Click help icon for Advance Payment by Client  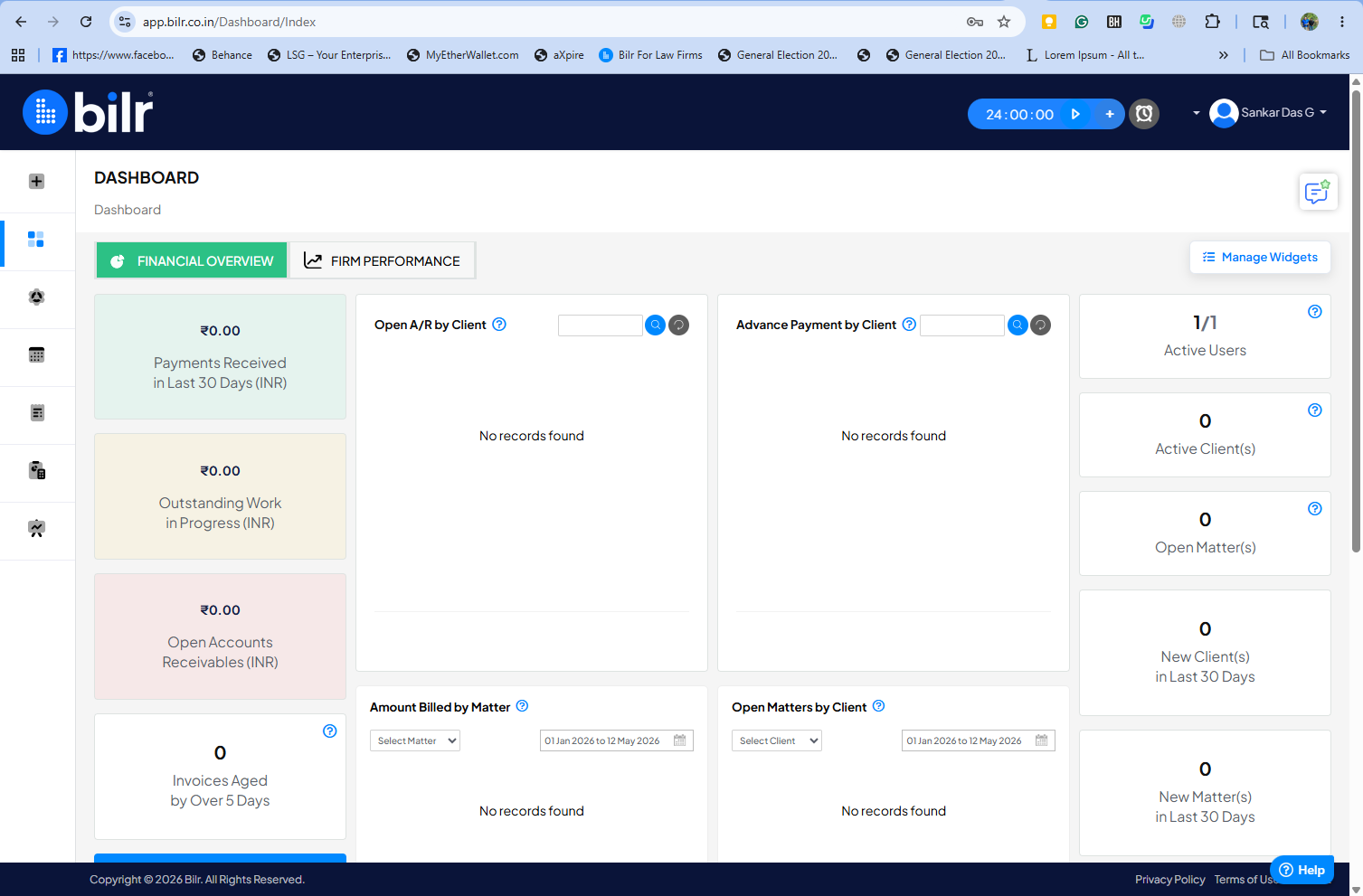[x=909, y=325]
